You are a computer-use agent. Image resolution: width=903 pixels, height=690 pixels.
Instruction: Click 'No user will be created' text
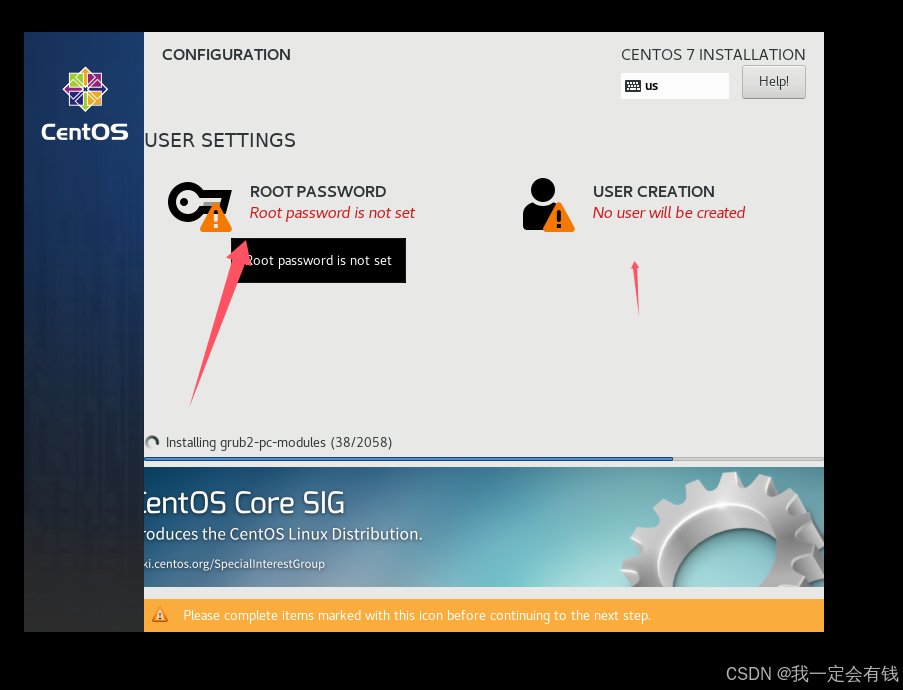tap(669, 213)
